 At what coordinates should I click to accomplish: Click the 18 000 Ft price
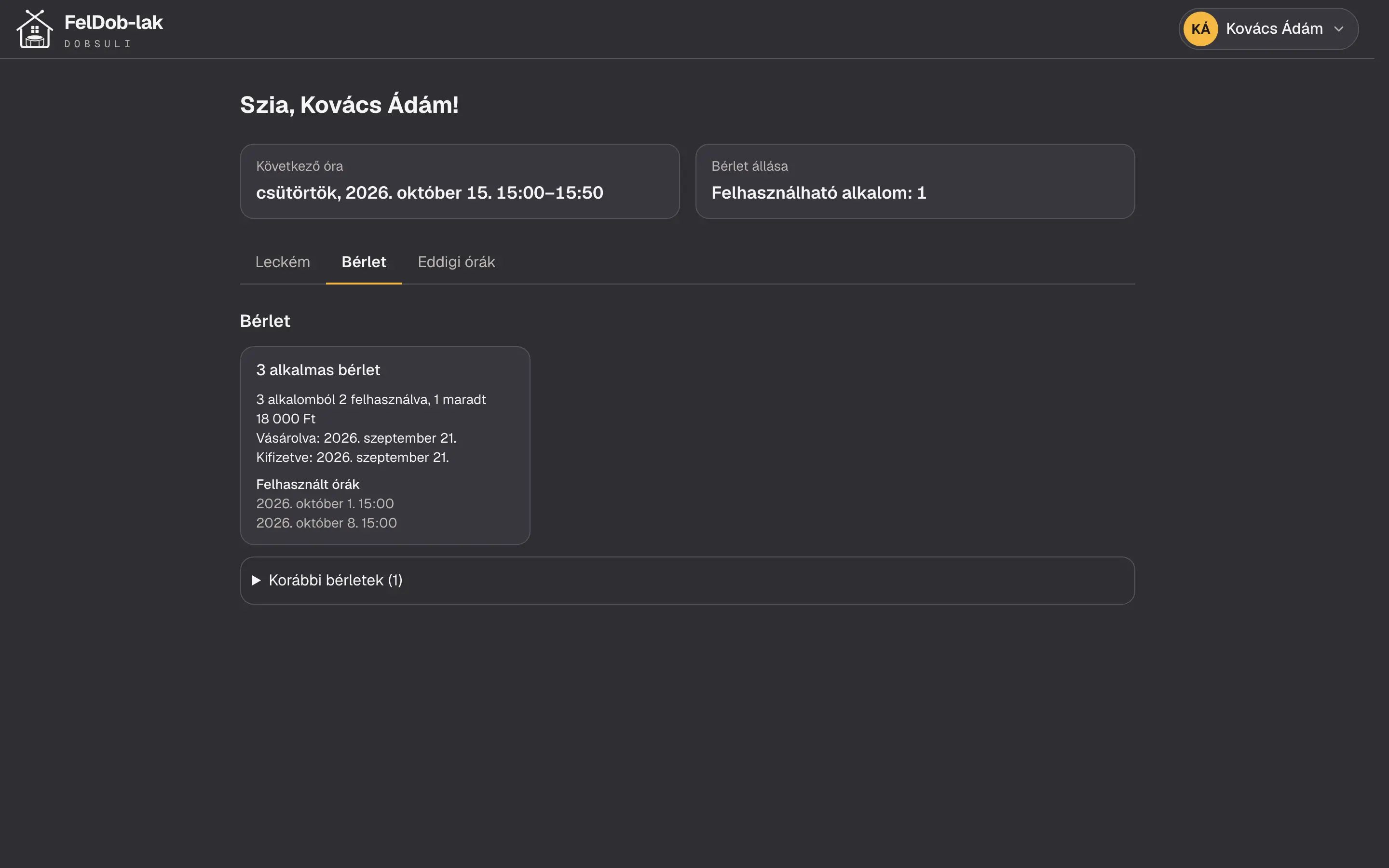(286, 419)
